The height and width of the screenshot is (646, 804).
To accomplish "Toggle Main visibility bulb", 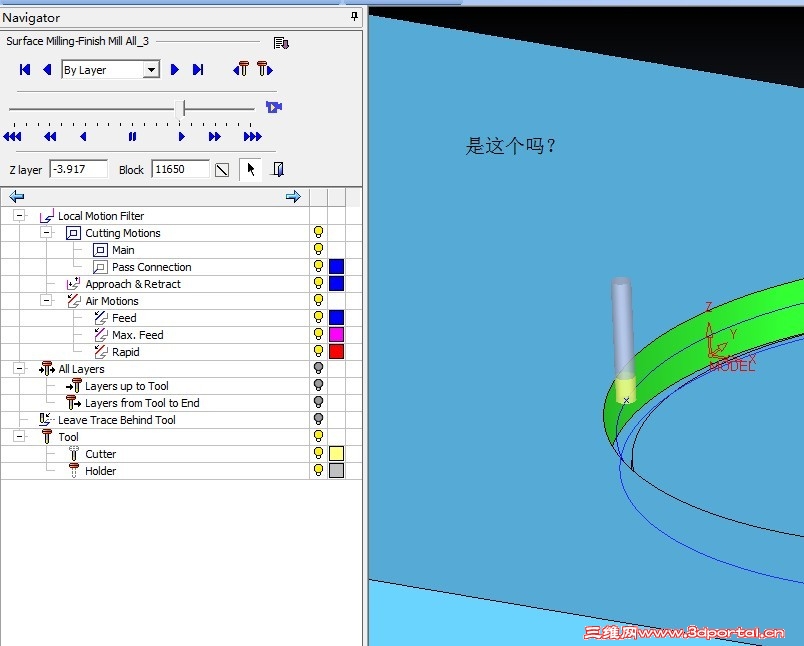I will click(318, 249).
